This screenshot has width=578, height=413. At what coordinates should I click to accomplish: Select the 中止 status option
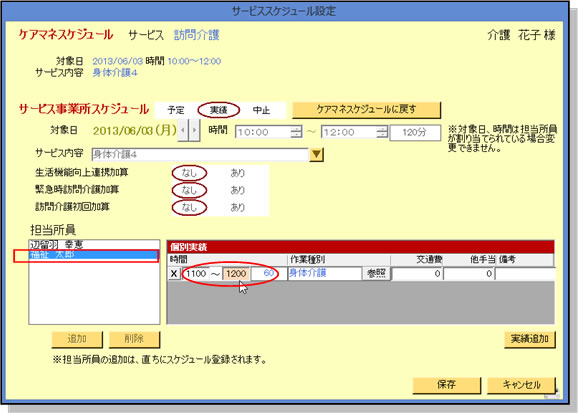click(261, 110)
